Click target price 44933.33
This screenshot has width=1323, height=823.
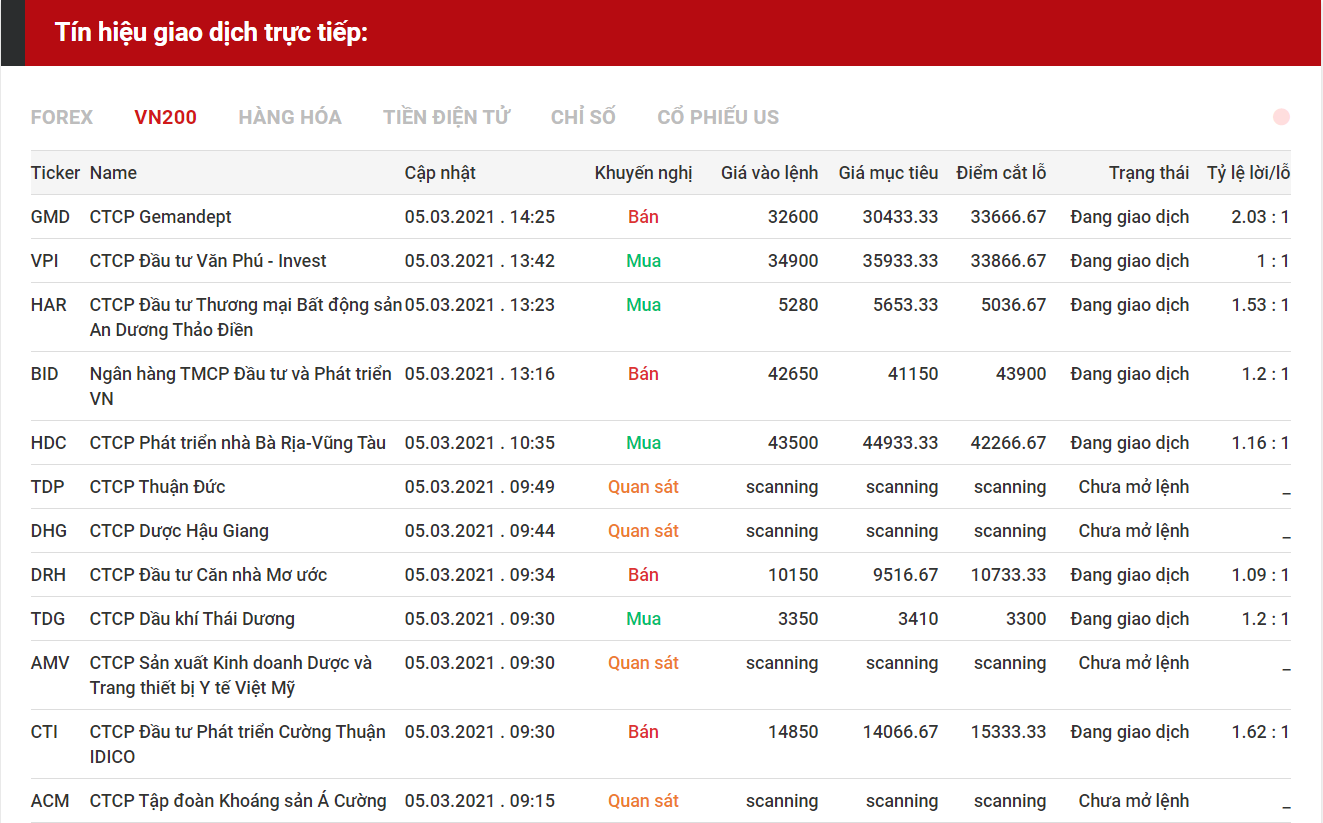(900, 443)
